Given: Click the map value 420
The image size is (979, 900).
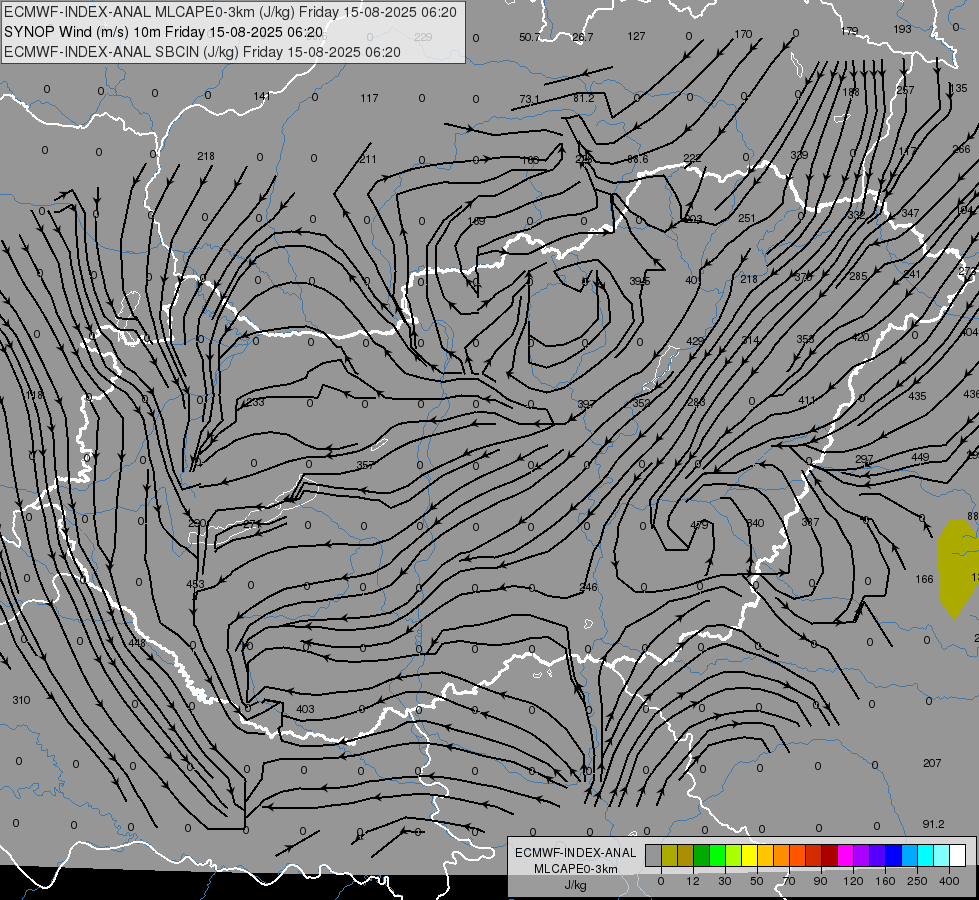Looking at the screenshot, I should click(860, 337).
